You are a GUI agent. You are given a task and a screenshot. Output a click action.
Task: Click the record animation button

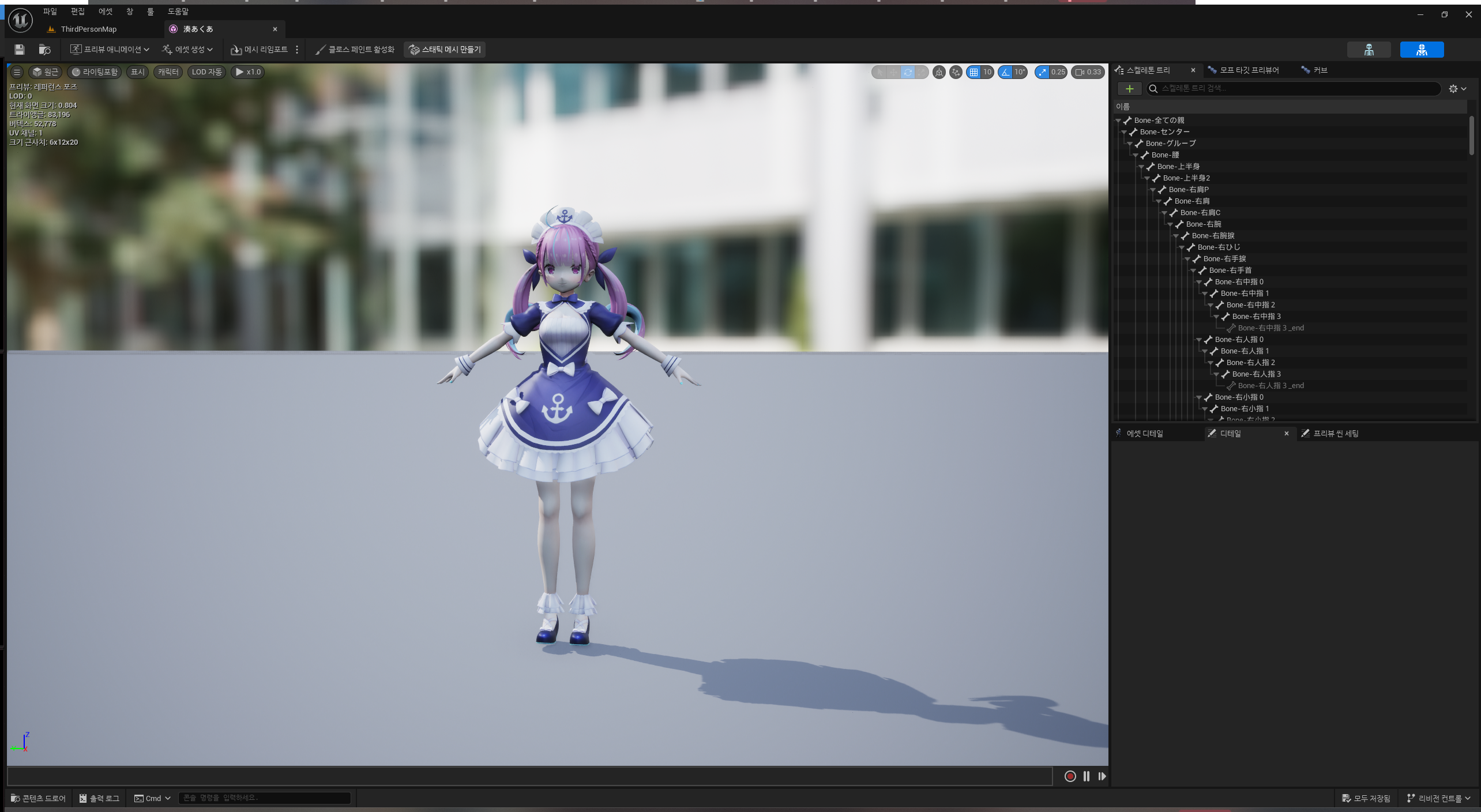pos(1070,776)
